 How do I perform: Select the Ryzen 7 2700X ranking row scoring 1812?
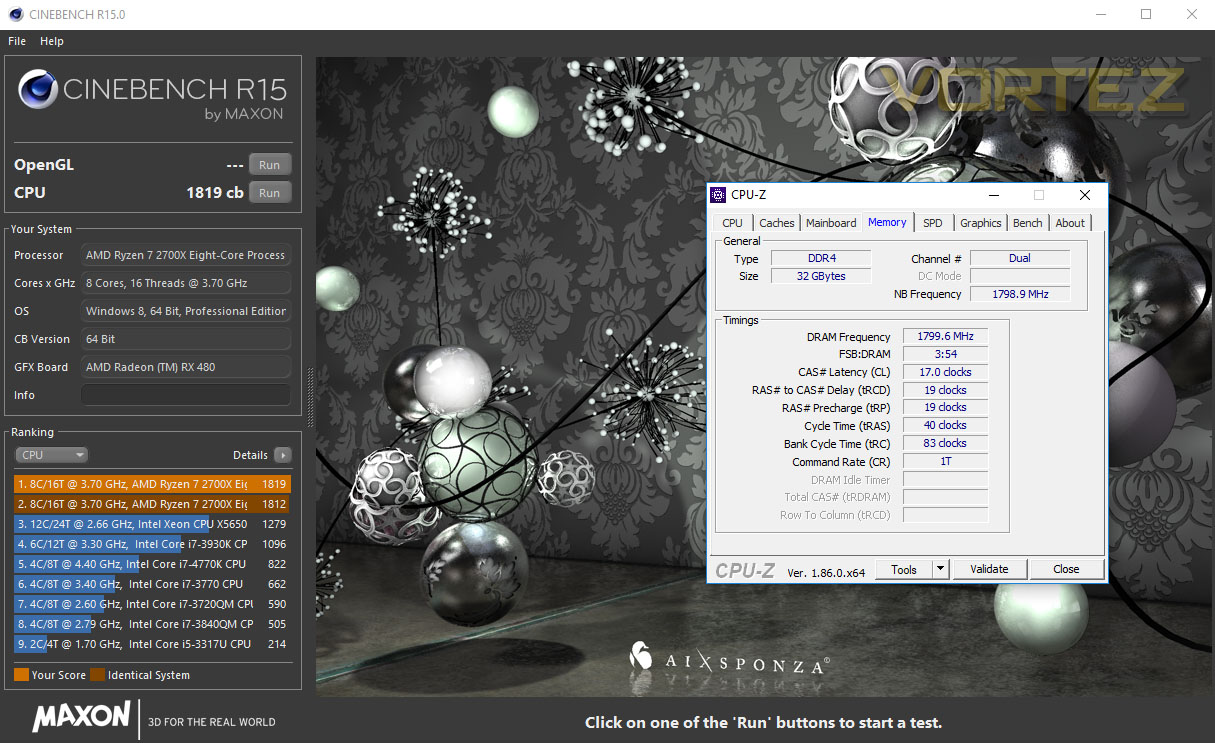click(x=152, y=504)
